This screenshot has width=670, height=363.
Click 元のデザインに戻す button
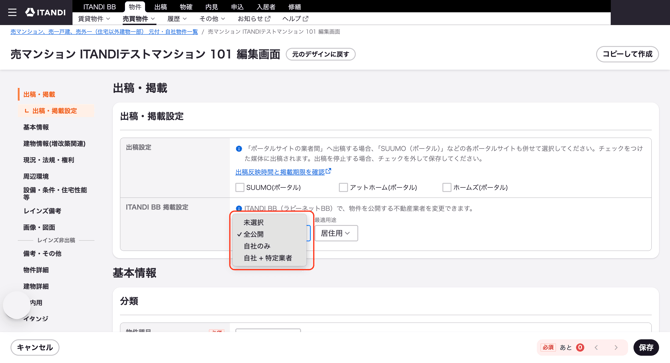320,54
